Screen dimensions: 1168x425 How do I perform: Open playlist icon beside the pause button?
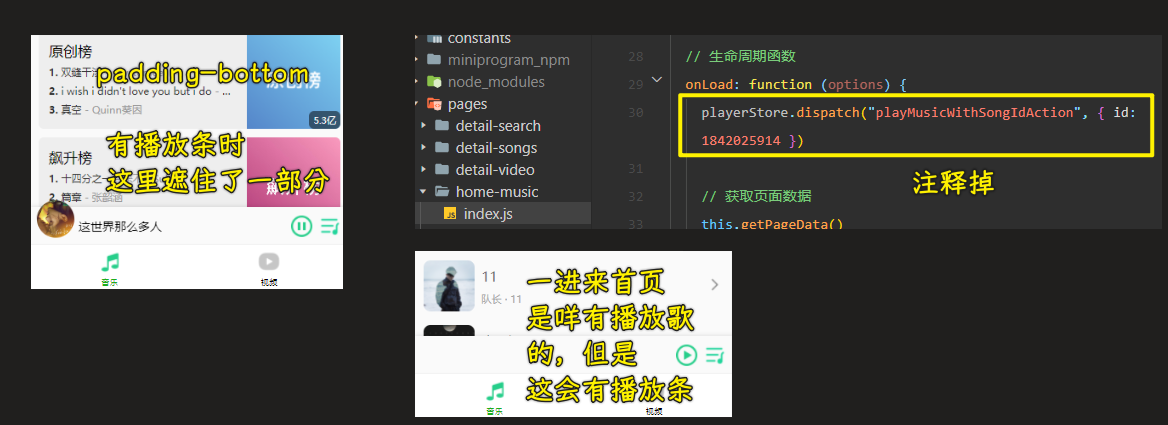click(330, 226)
